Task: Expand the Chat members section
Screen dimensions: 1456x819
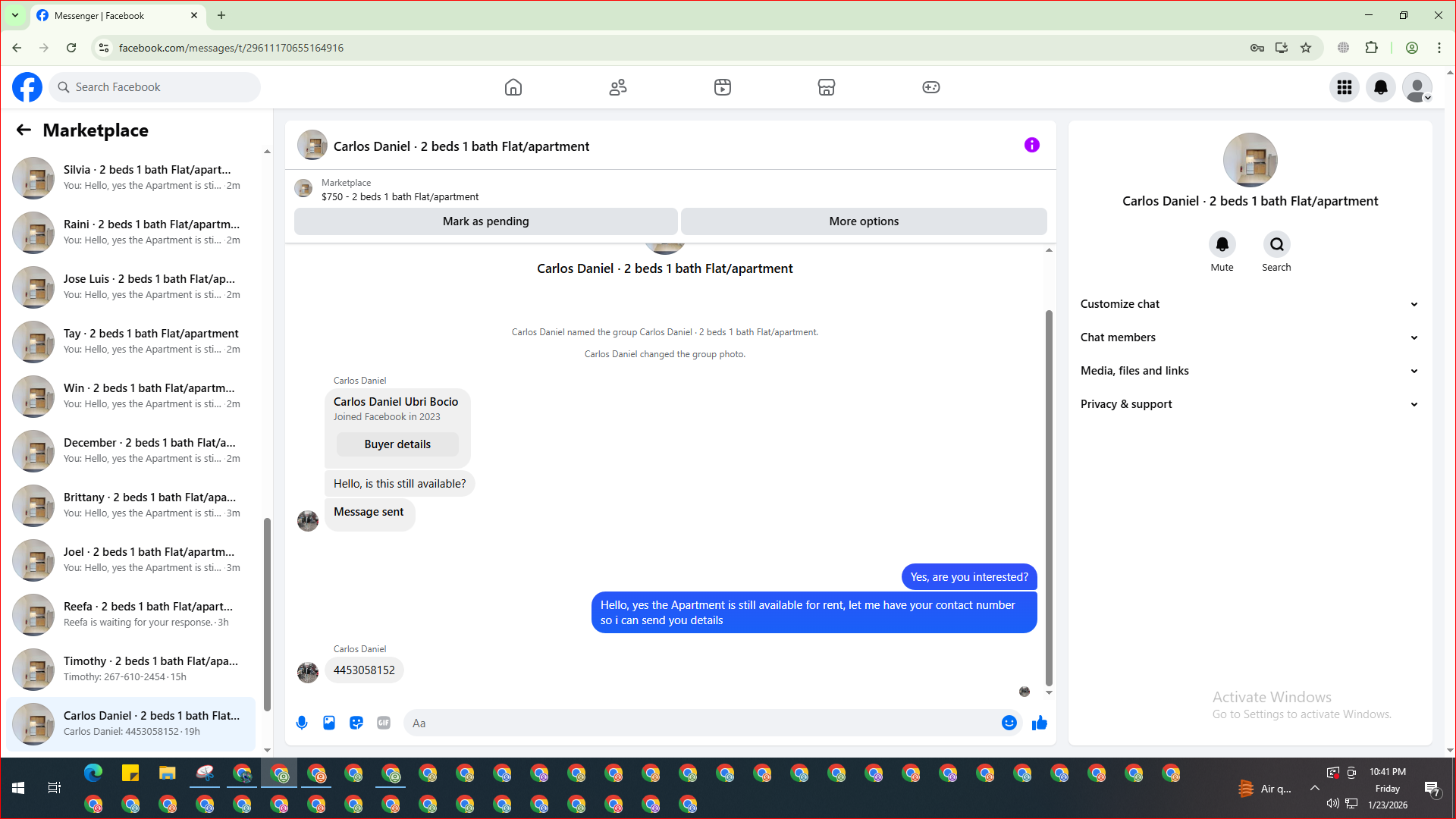Action: [x=1249, y=337]
